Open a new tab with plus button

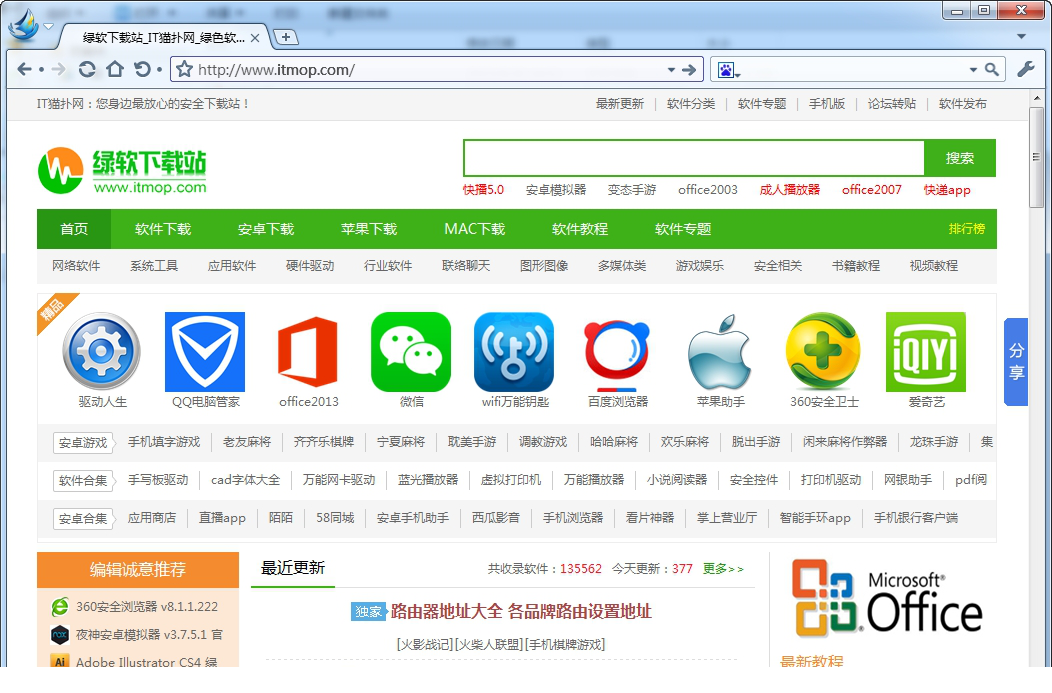click(286, 37)
